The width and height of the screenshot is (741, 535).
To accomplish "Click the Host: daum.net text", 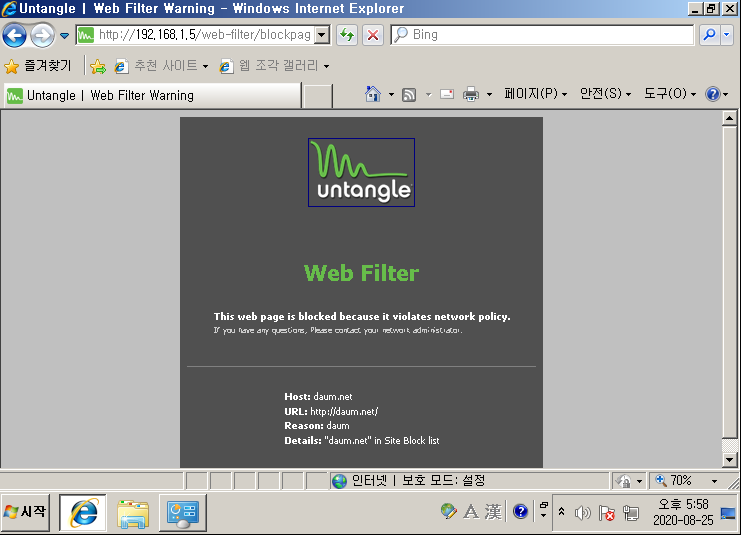I will pos(318,397).
